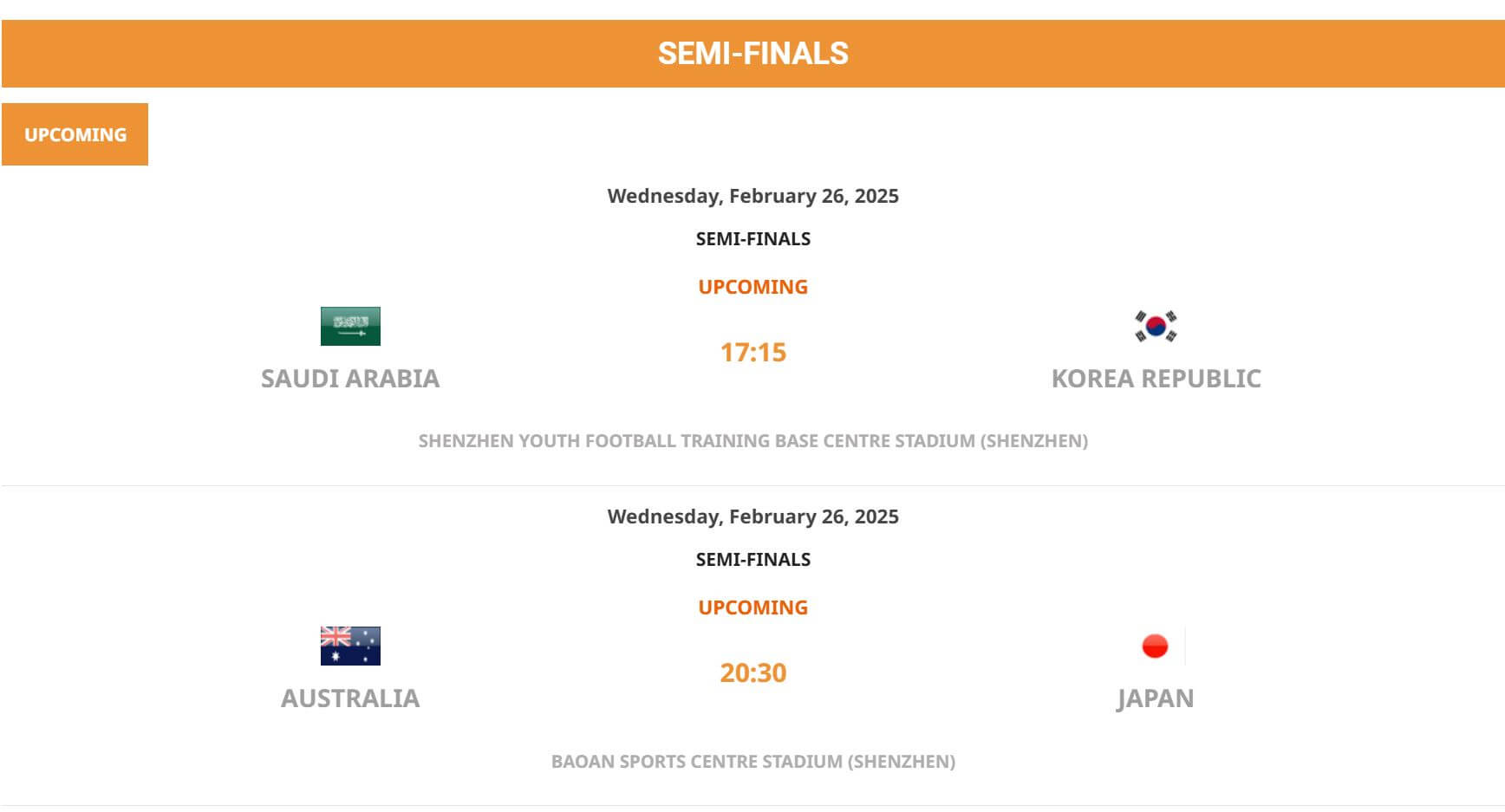This screenshot has height=812, width=1505.
Task: Open the KOREA REPUBLIC team name link
Action: pos(1156,379)
